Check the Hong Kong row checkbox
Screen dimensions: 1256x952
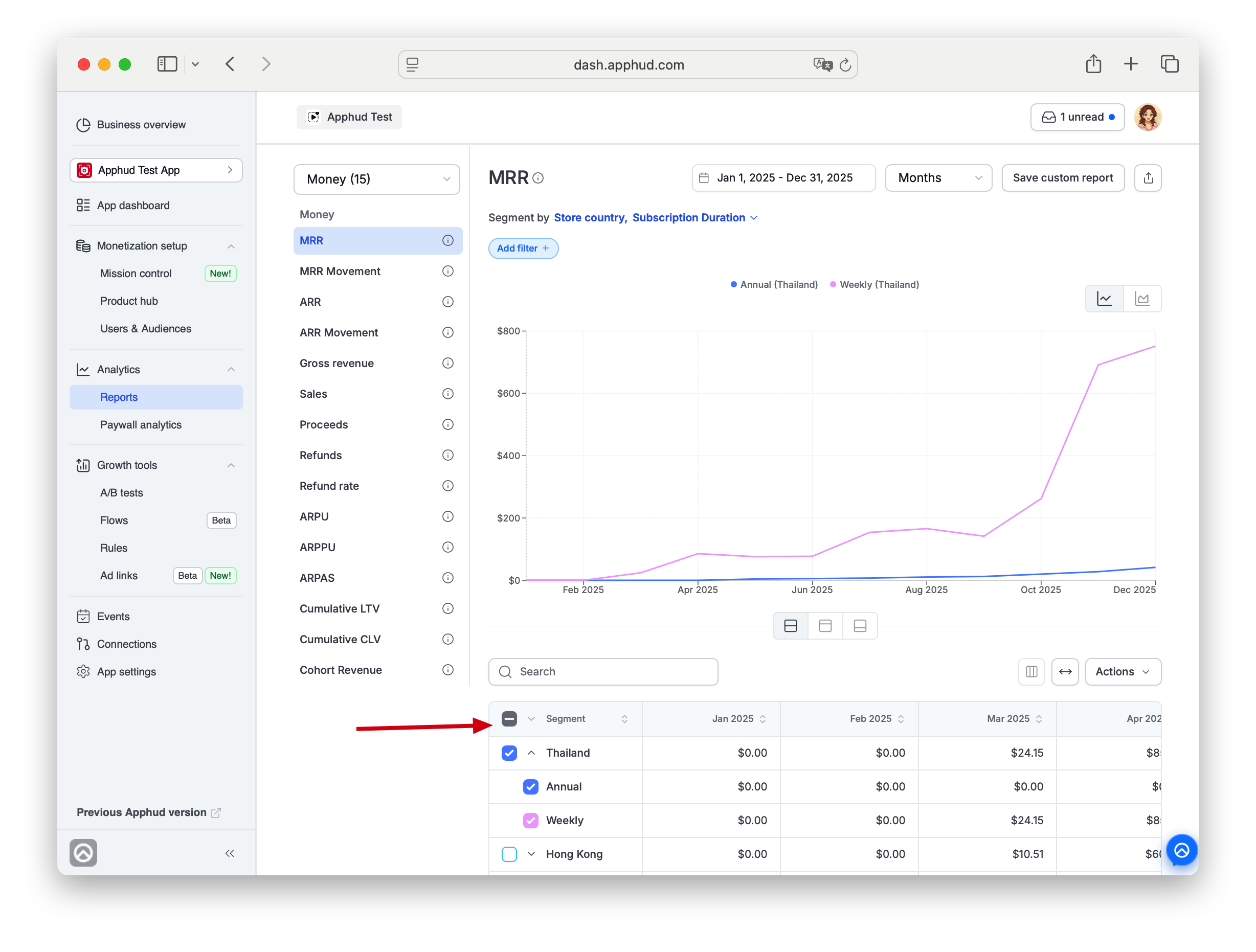[509, 854]
